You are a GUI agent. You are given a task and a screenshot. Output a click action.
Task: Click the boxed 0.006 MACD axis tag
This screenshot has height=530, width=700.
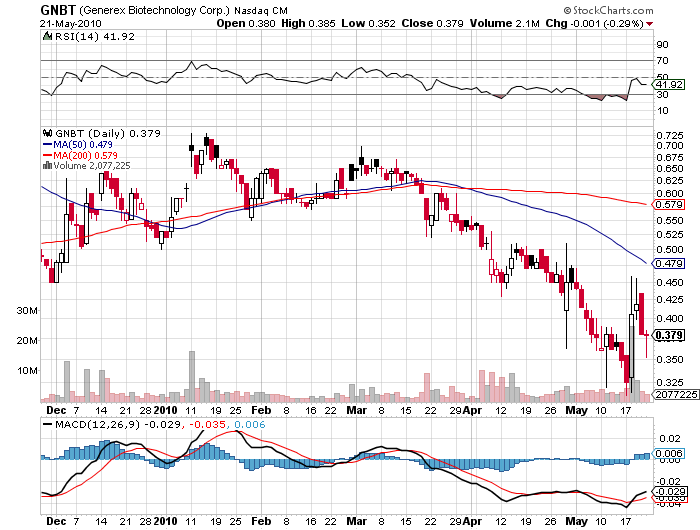point(668,454)
